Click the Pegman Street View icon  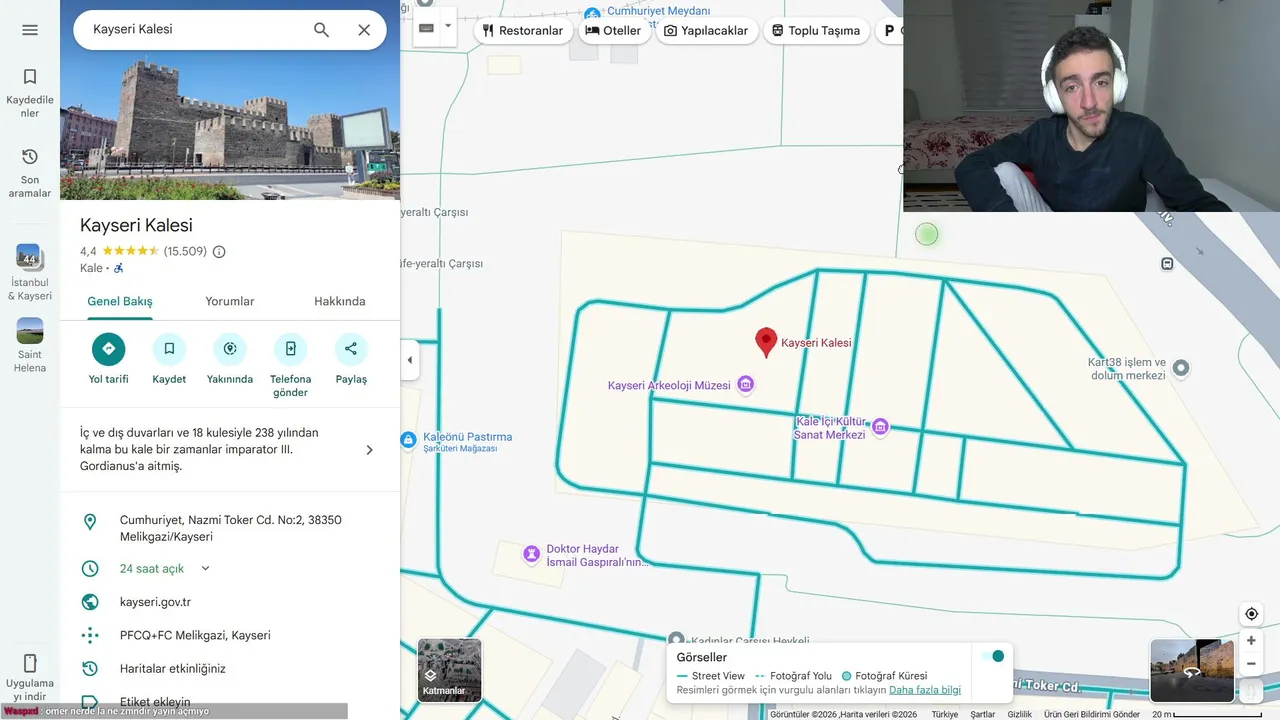(x=1251, y=691)
